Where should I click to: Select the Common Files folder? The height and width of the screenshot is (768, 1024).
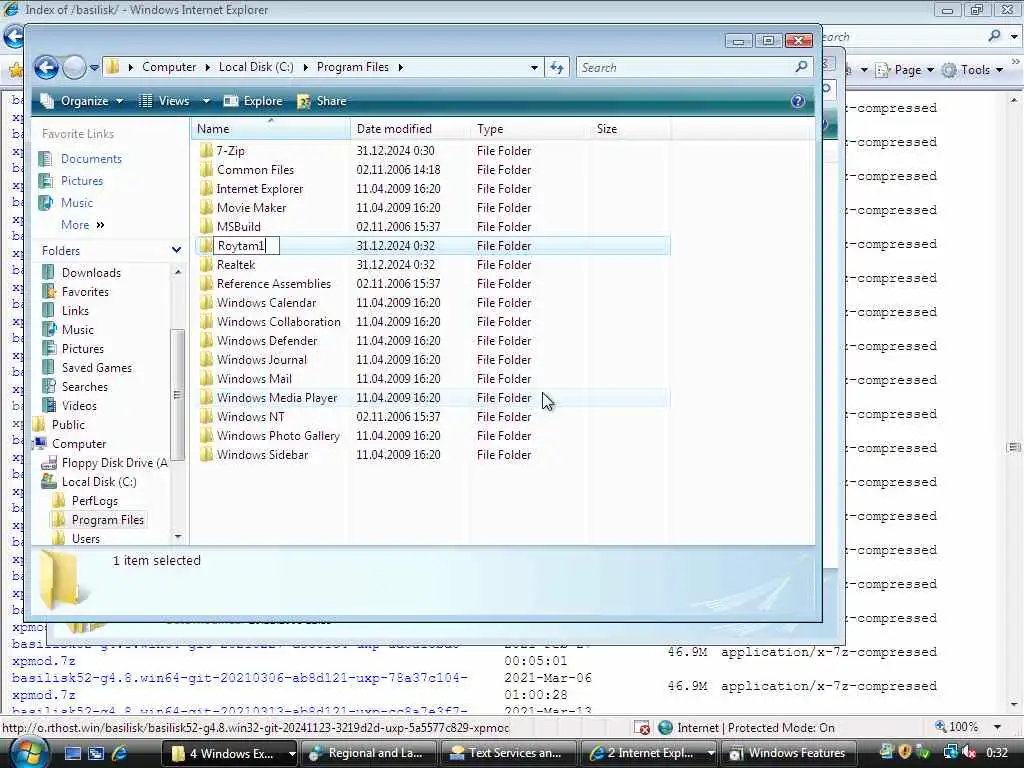click(x=255, y=170)
